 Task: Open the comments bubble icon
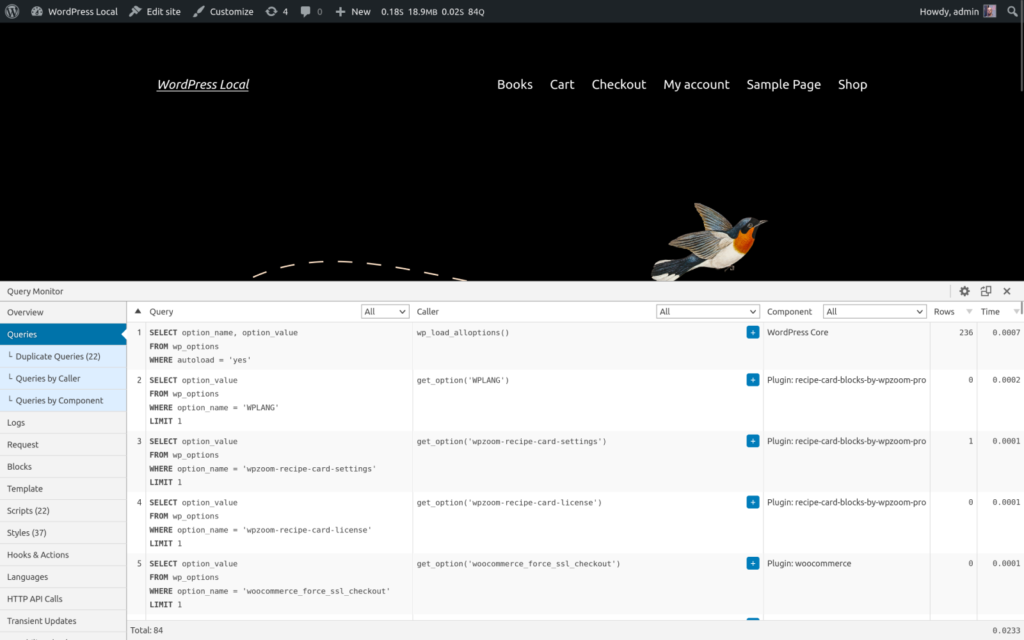coord(311,12)
